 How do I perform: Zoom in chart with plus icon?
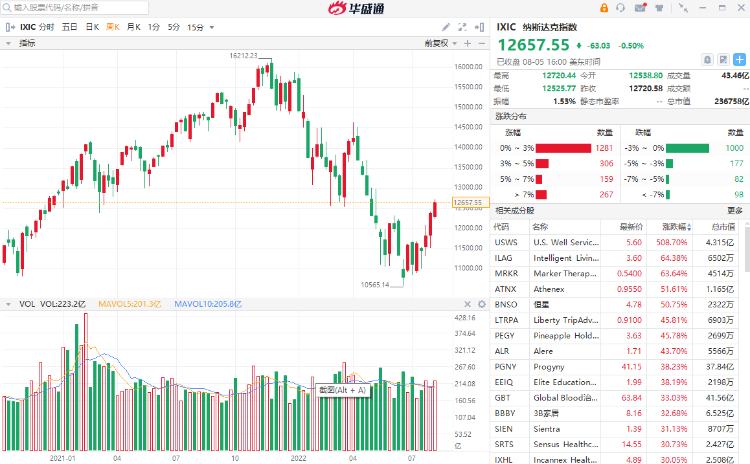(x=468, y=43)
